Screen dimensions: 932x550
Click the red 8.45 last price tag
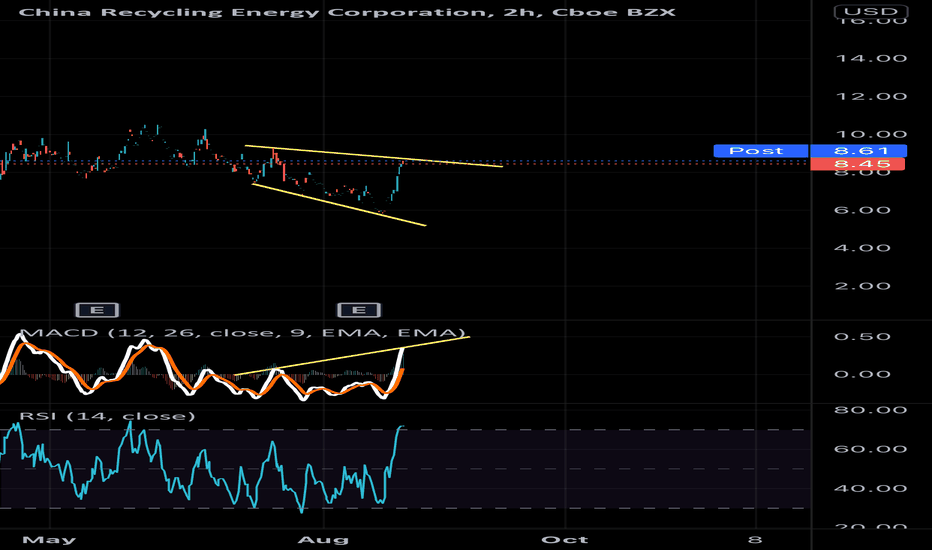coord(857,164)
